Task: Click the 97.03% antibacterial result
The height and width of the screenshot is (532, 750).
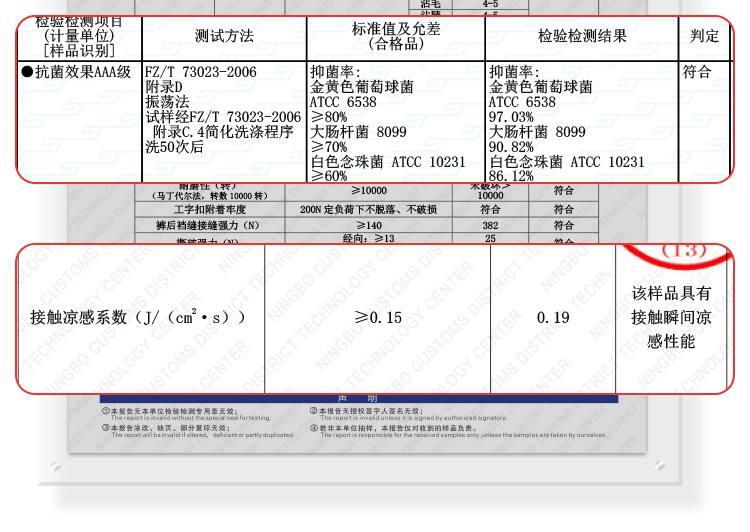Action: [511, 118]
